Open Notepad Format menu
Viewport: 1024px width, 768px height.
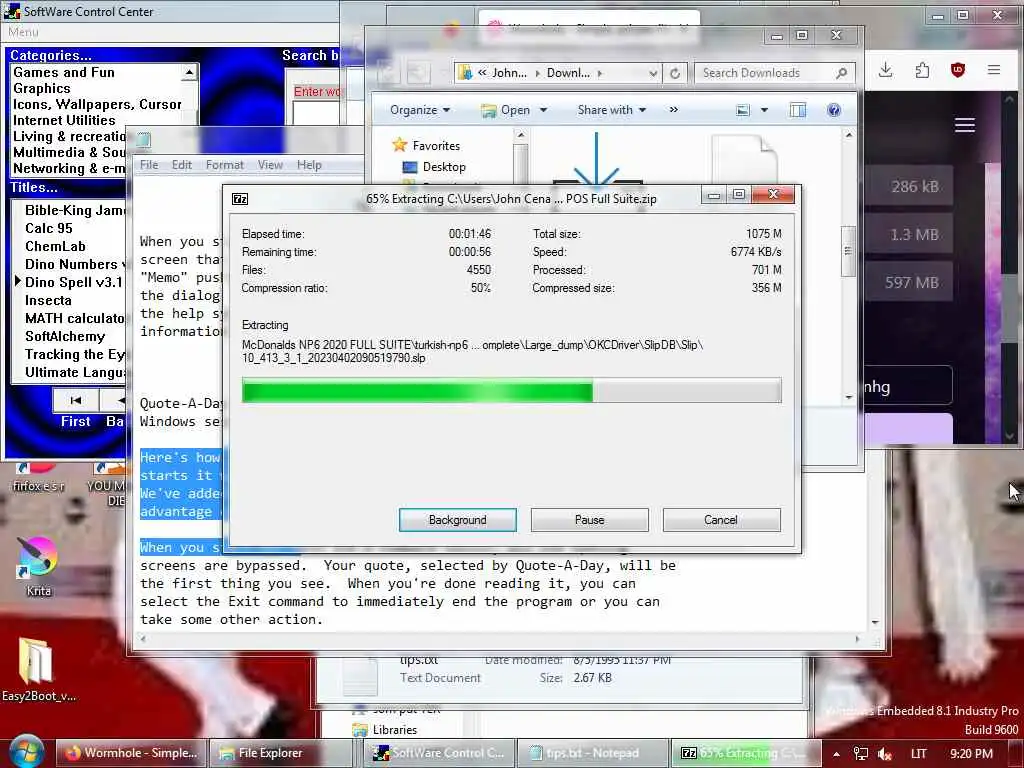[225, 165]
